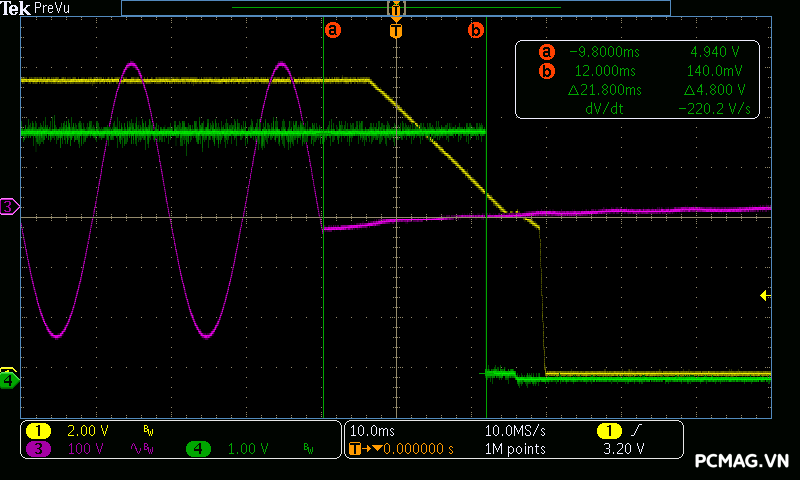The image size is (800, 480).
Task: Click the 10.0MS/s sample rate readout
Action: (x=515, y=430)
